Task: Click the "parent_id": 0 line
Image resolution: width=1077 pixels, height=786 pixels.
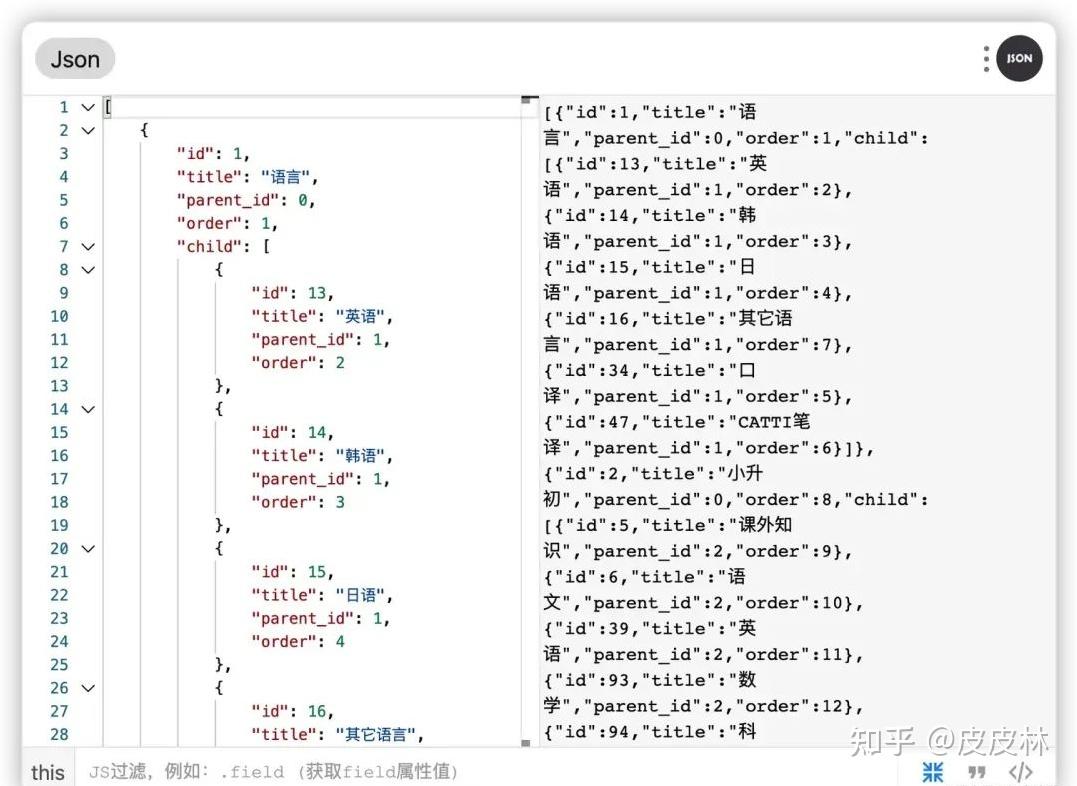Action: [246, 201]
